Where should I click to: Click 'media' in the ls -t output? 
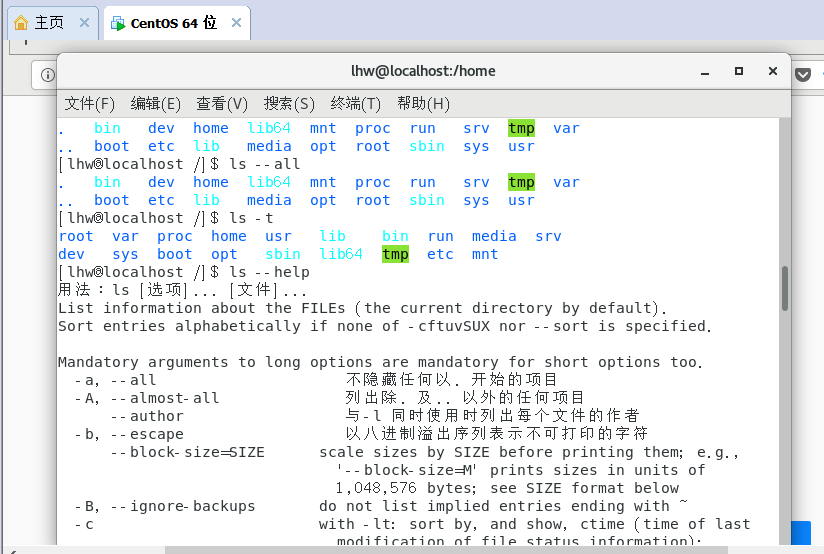pyautogui.click(x=494, y=237)
